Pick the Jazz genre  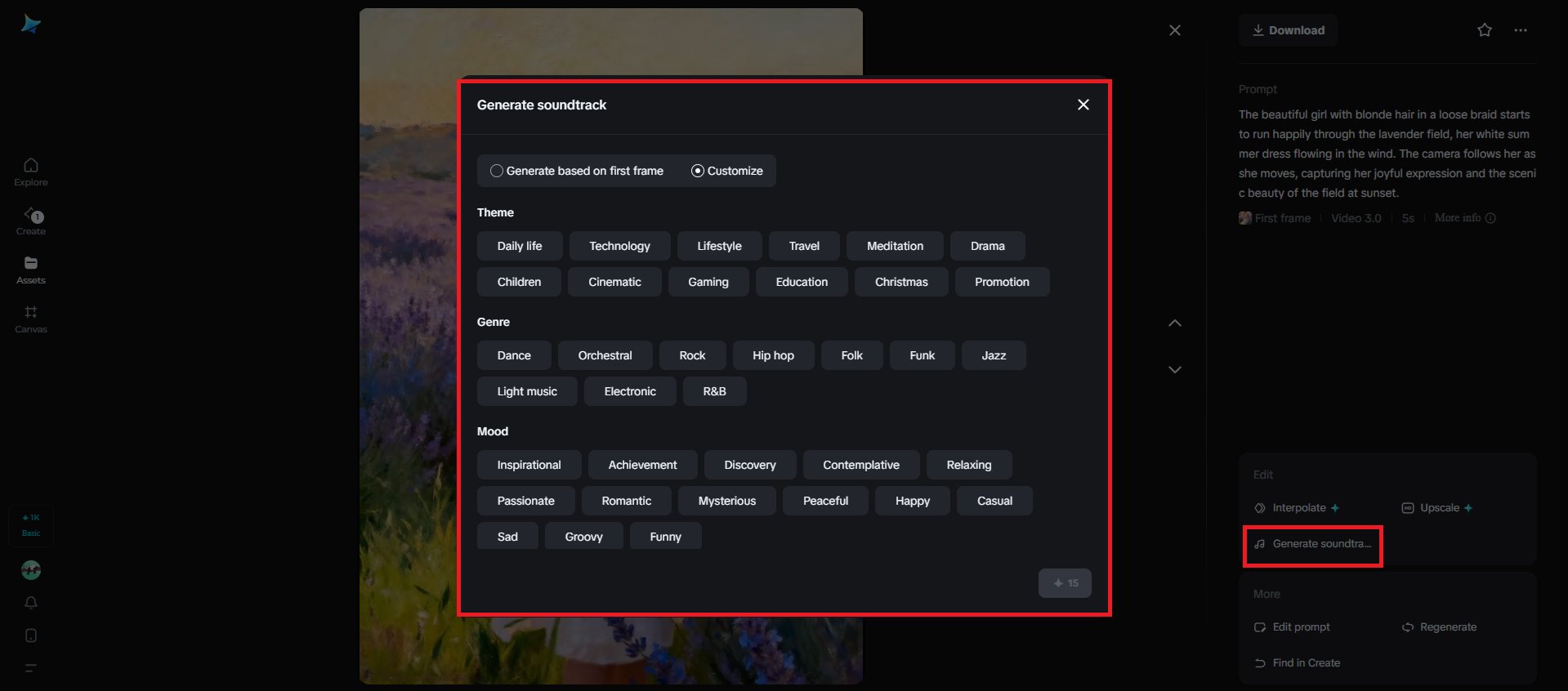pos(994,355)
